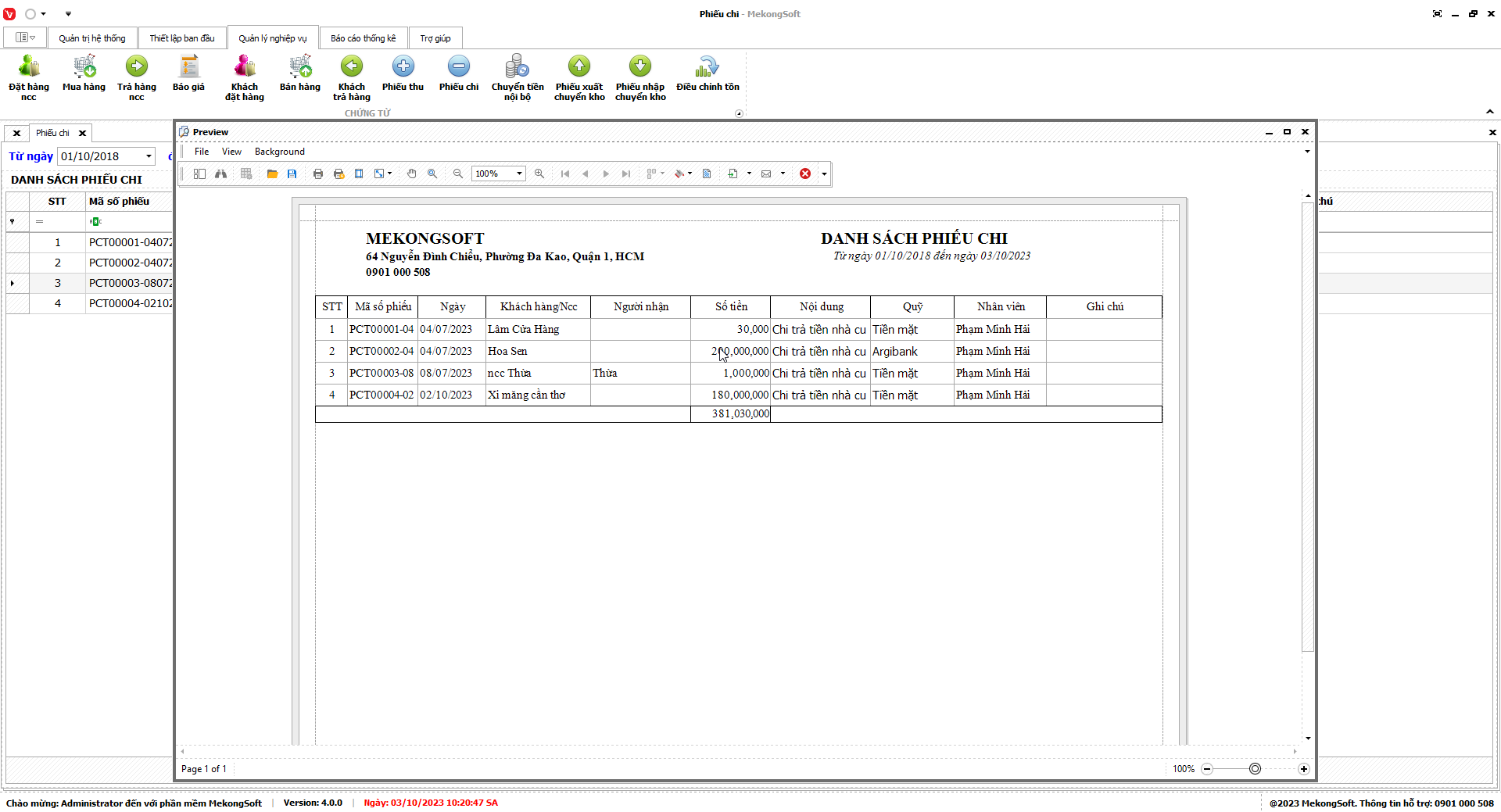
Task: Expand the Send via email dropdown arrow
Action: 783,174
